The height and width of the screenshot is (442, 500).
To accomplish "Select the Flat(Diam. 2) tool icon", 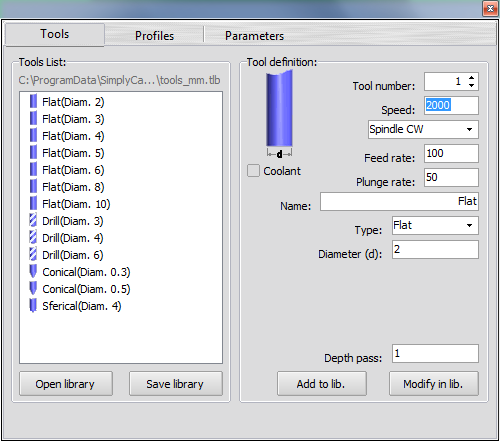I will point(33,102).
